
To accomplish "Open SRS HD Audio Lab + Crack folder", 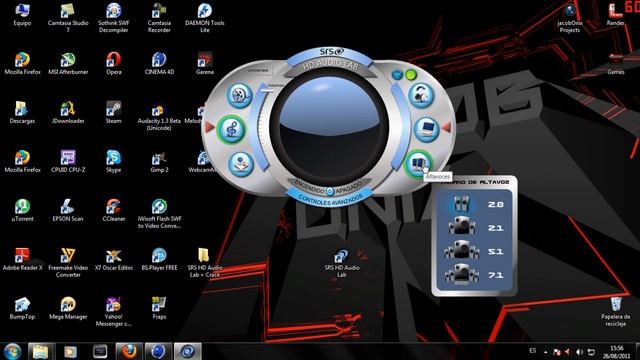I will click(x=204, y=263).
